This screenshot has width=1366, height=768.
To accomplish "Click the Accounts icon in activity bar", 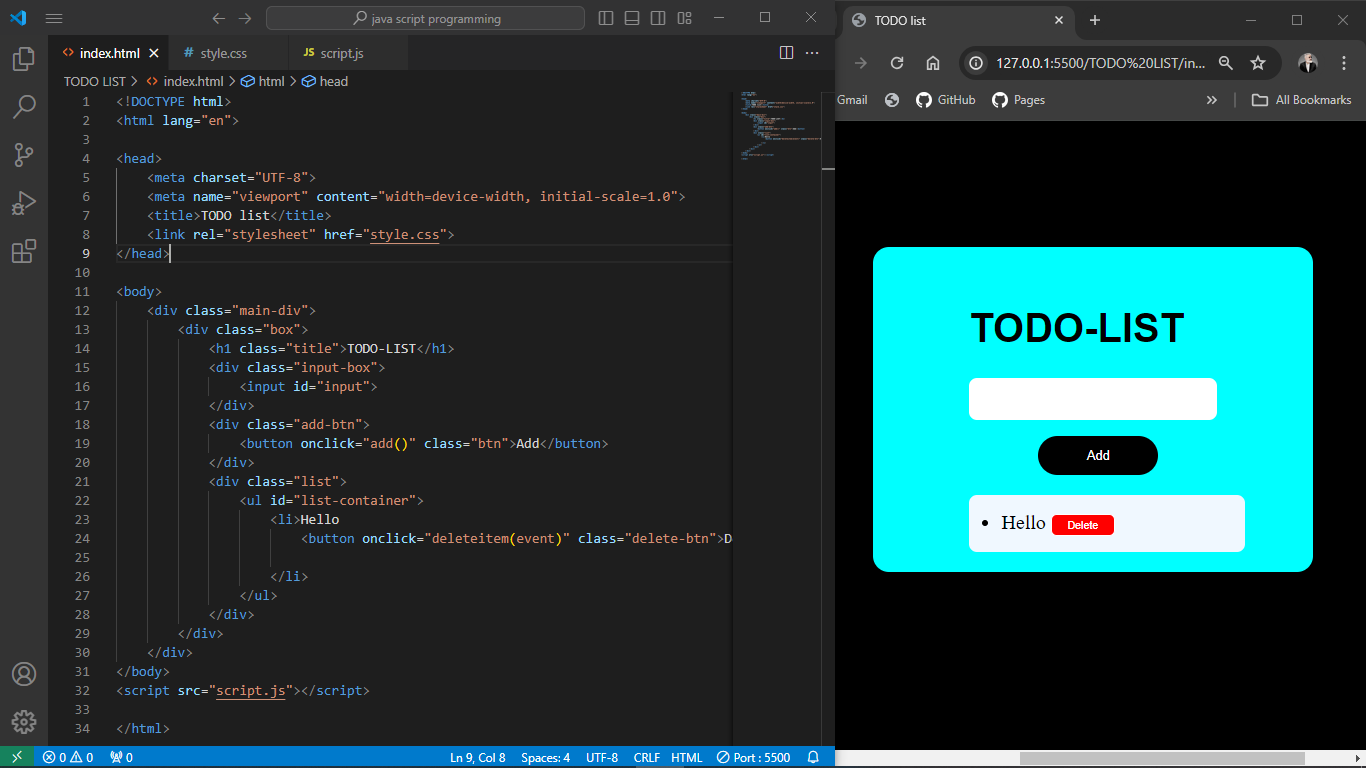I will pos(24,674).
